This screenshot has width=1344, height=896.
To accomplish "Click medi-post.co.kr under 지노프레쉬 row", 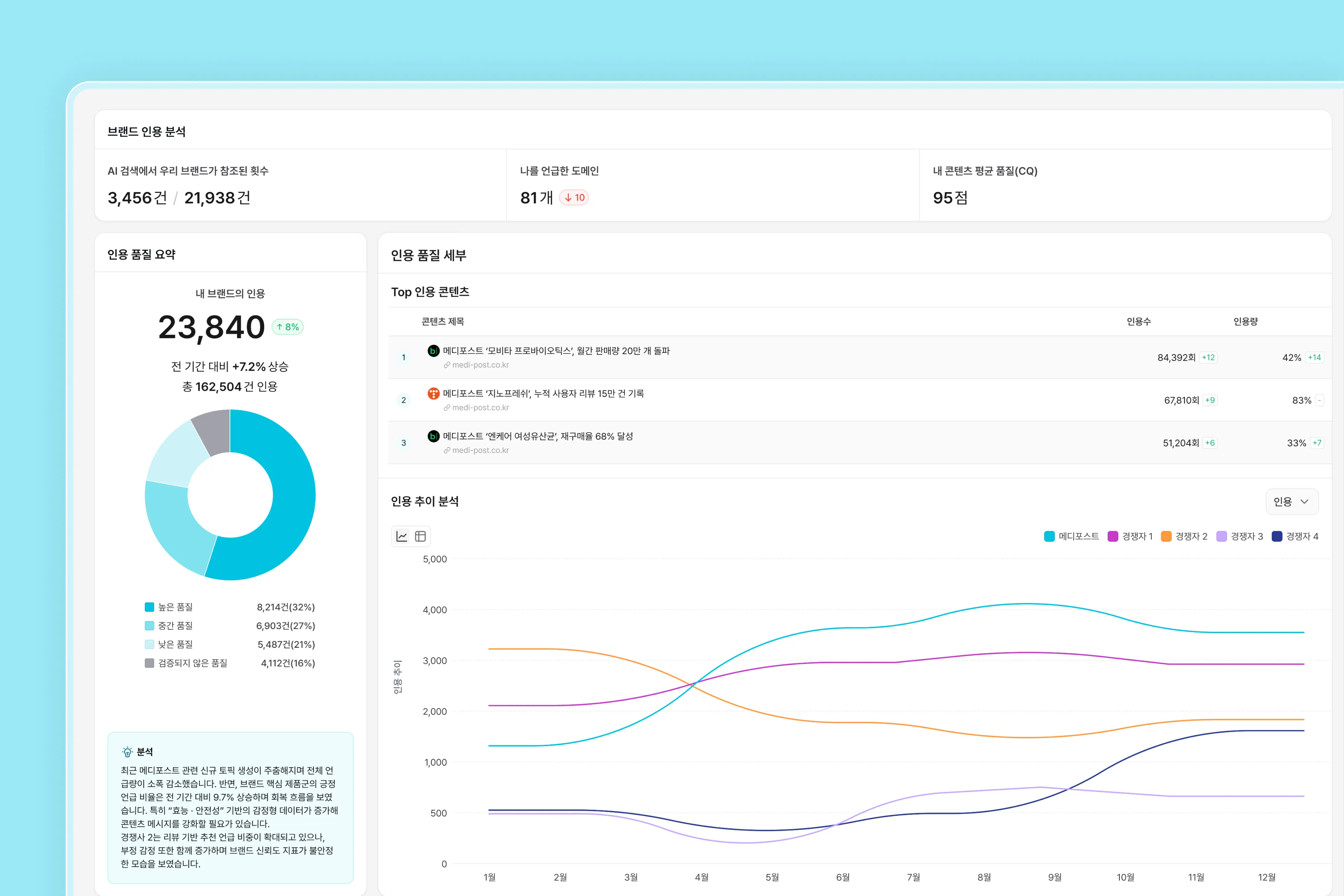I will 480,407.
